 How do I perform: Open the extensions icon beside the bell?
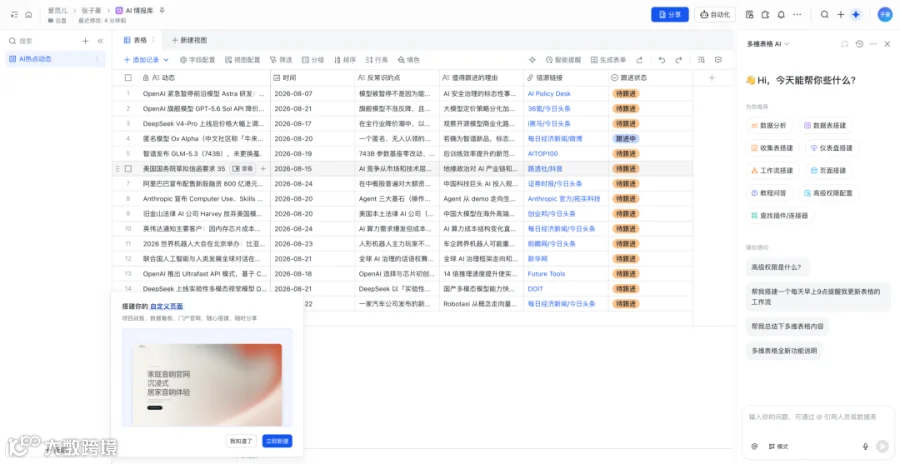[x=765, y=14]
